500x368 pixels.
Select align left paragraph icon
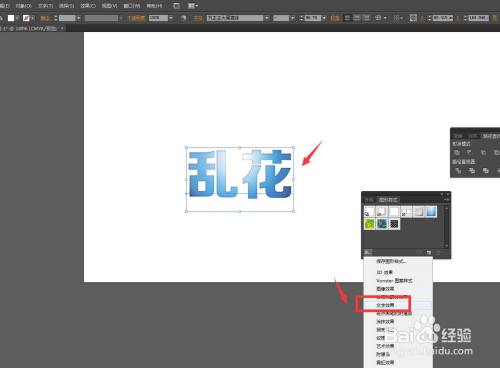[347, 18]
